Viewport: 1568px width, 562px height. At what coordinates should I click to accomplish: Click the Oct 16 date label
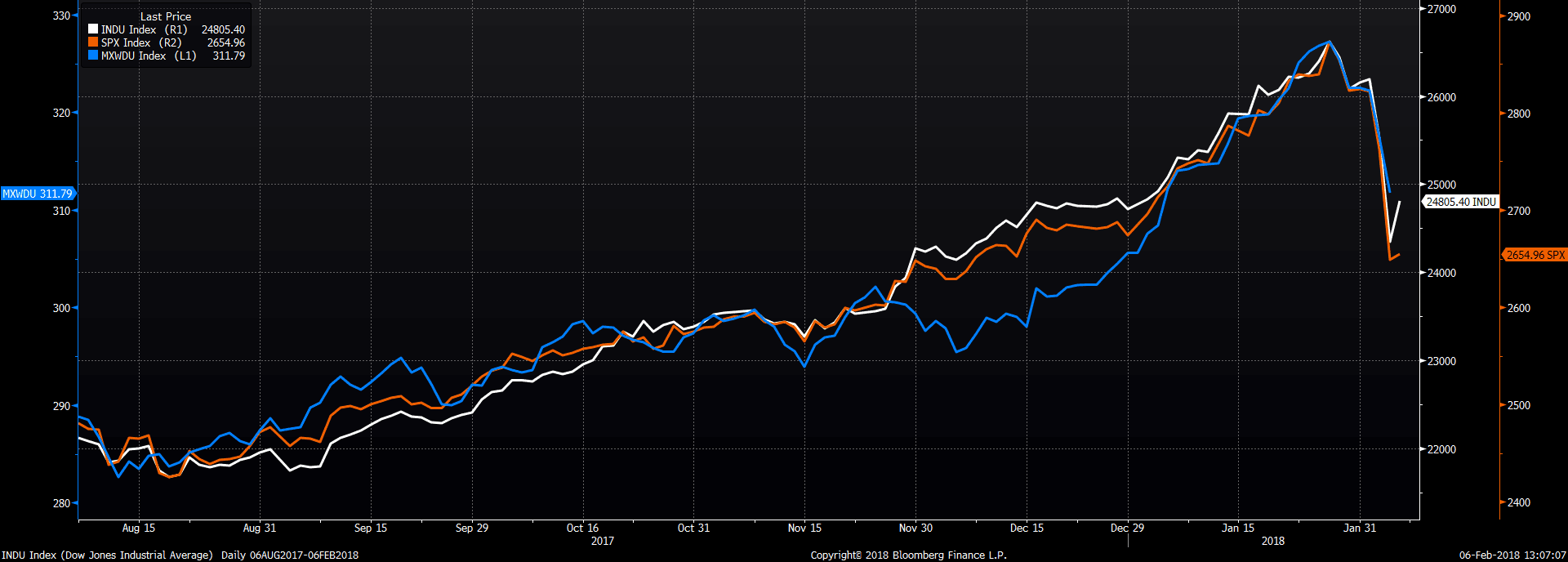pos(582,528)
